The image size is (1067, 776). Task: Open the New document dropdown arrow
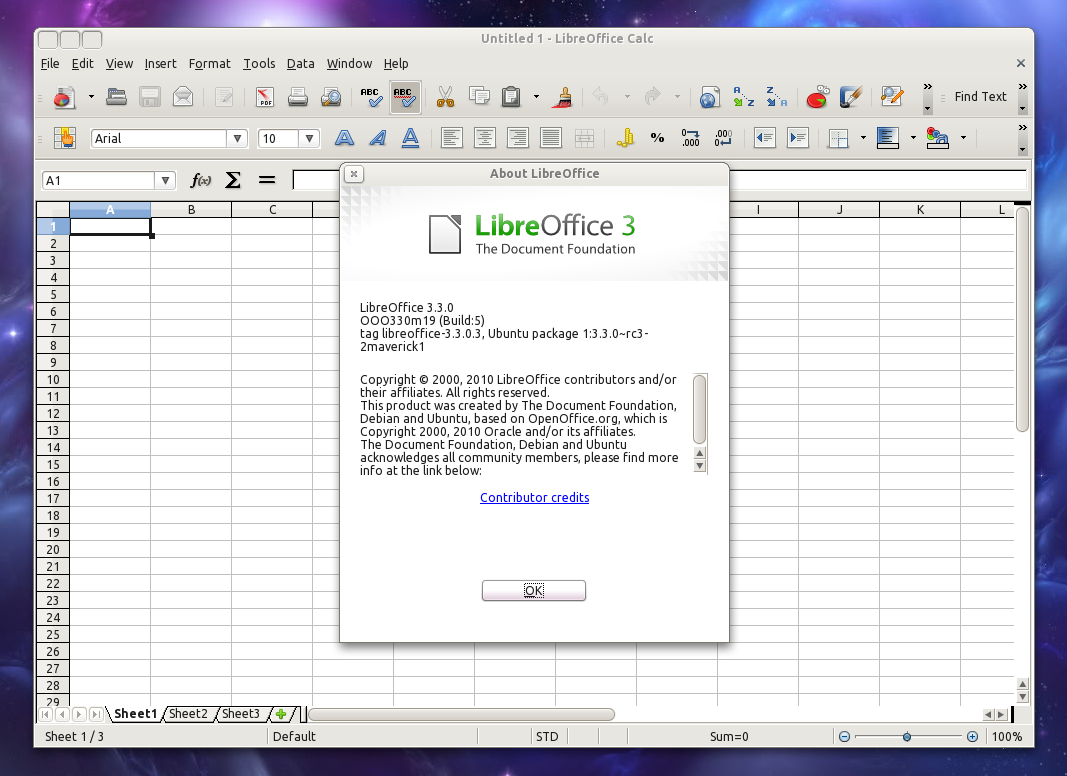point(91,97)
